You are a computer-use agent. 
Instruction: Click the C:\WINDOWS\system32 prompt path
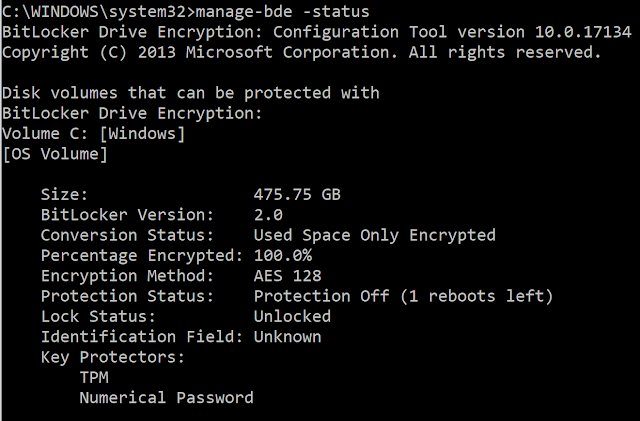pyautogui.click(x=91, y=11)
